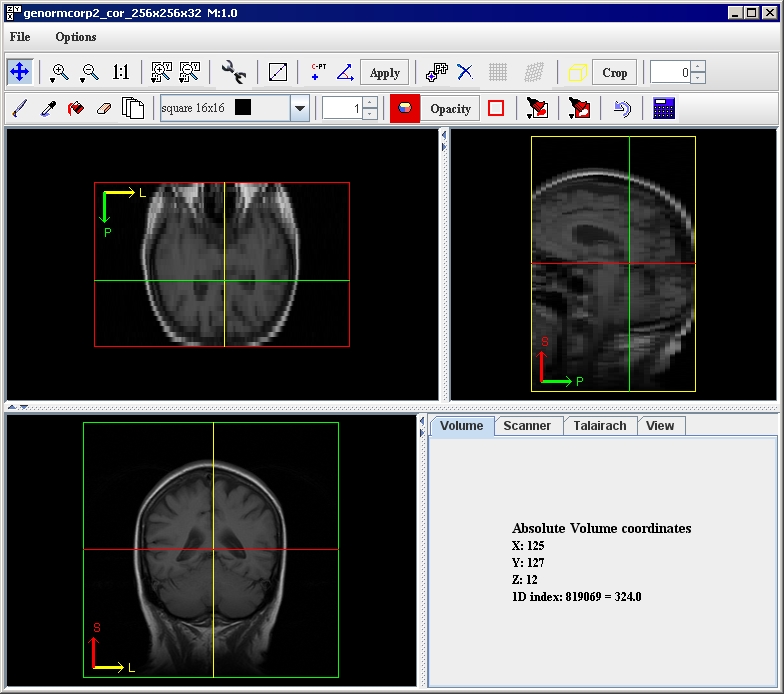Switch to the Talairach tab
Viewport: 784px width, 694px height.
(600, 425)
